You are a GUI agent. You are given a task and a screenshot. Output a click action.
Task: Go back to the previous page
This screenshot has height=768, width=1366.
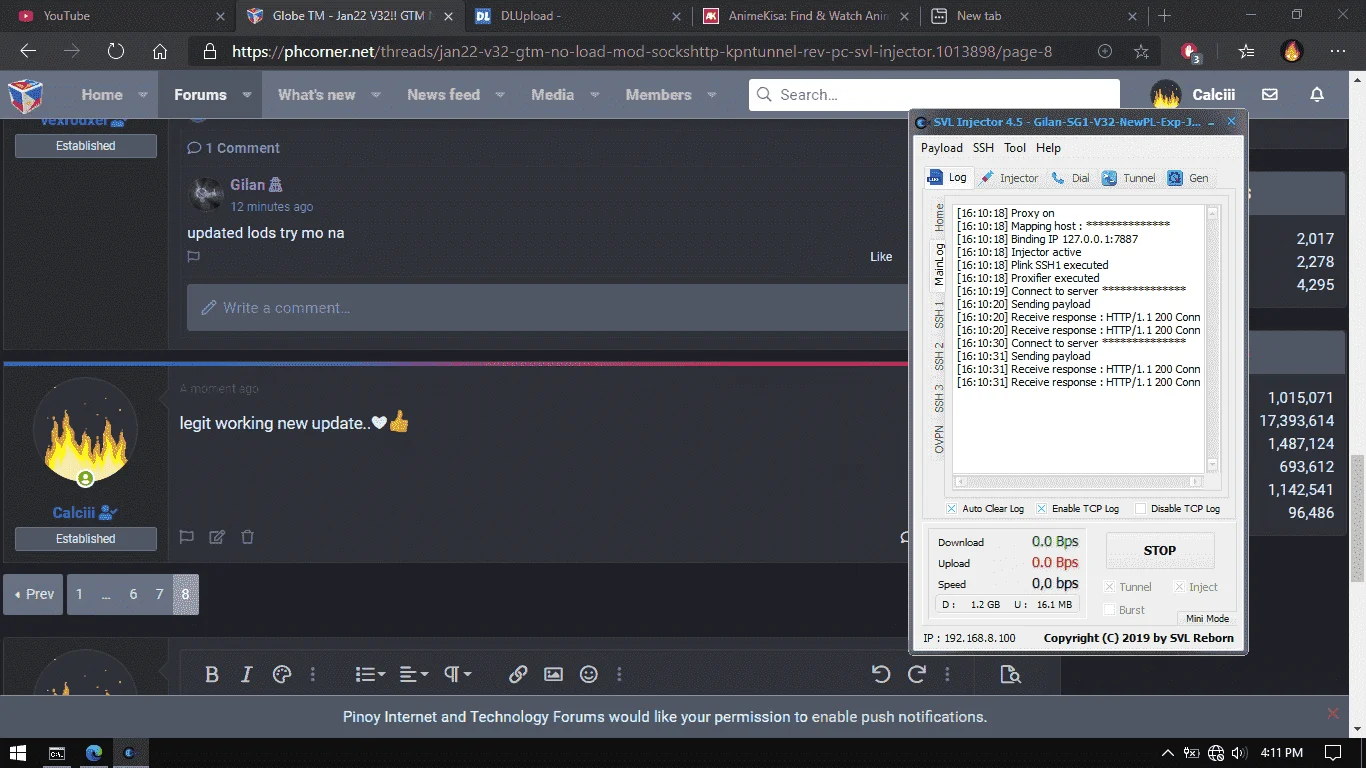[28, 52]
